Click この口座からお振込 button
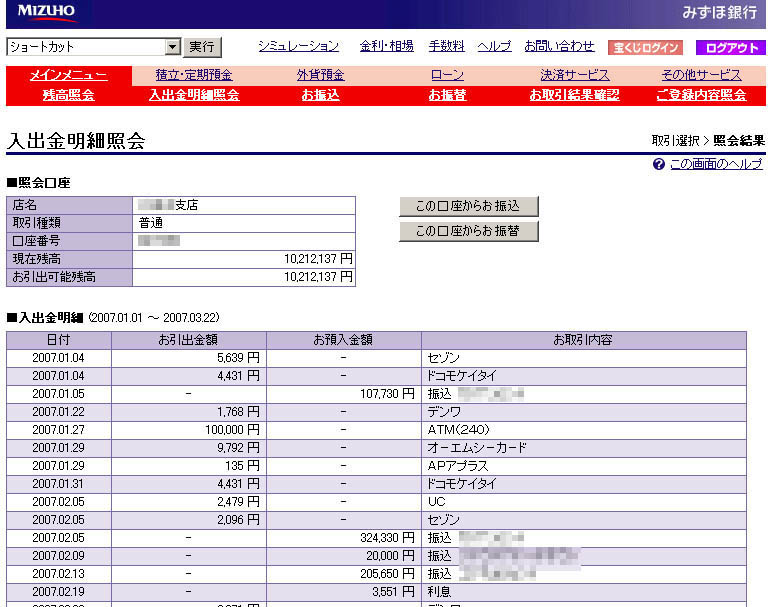The image size is (769, 607). [469, 206]
